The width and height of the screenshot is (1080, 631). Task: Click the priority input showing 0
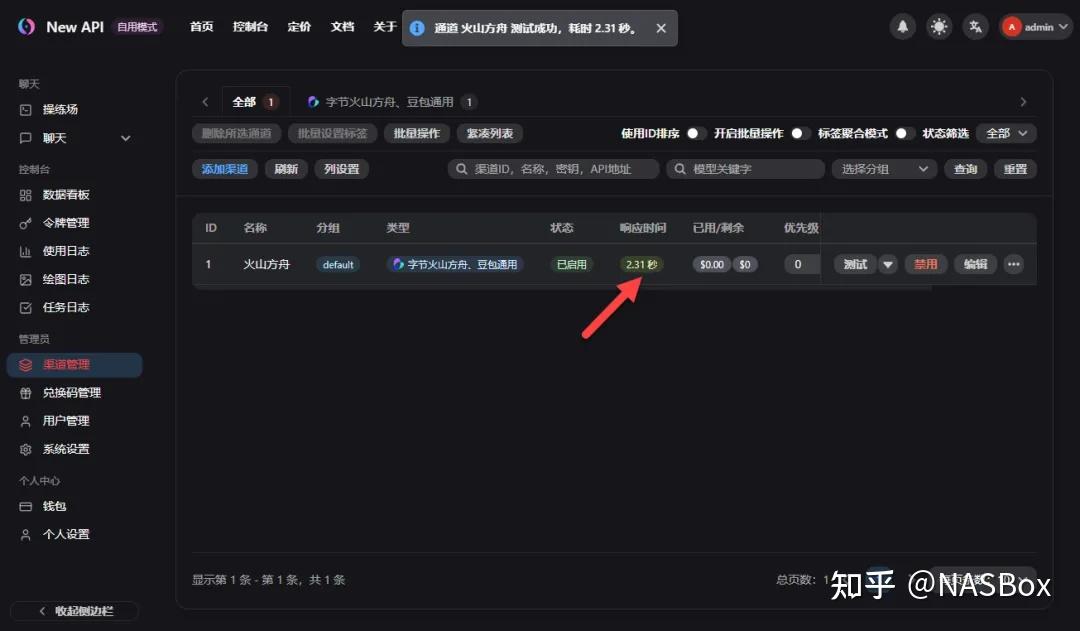point(802,265)
